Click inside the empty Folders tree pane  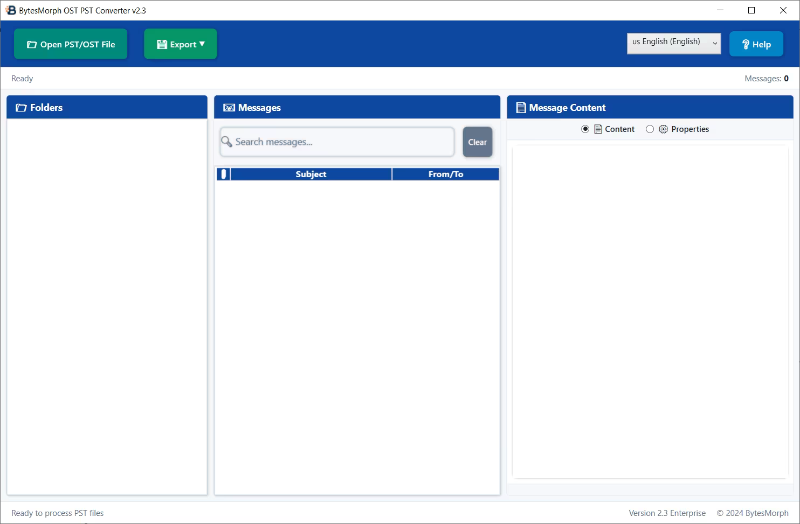pyautogui.click(x=107, y=300)
